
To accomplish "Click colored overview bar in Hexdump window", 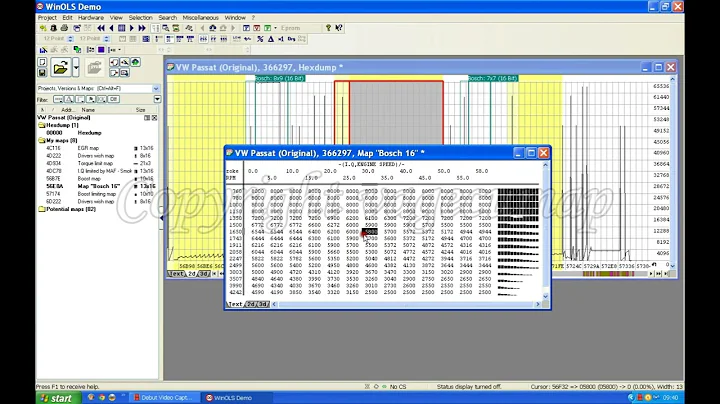I will click(x=608, y=274).
